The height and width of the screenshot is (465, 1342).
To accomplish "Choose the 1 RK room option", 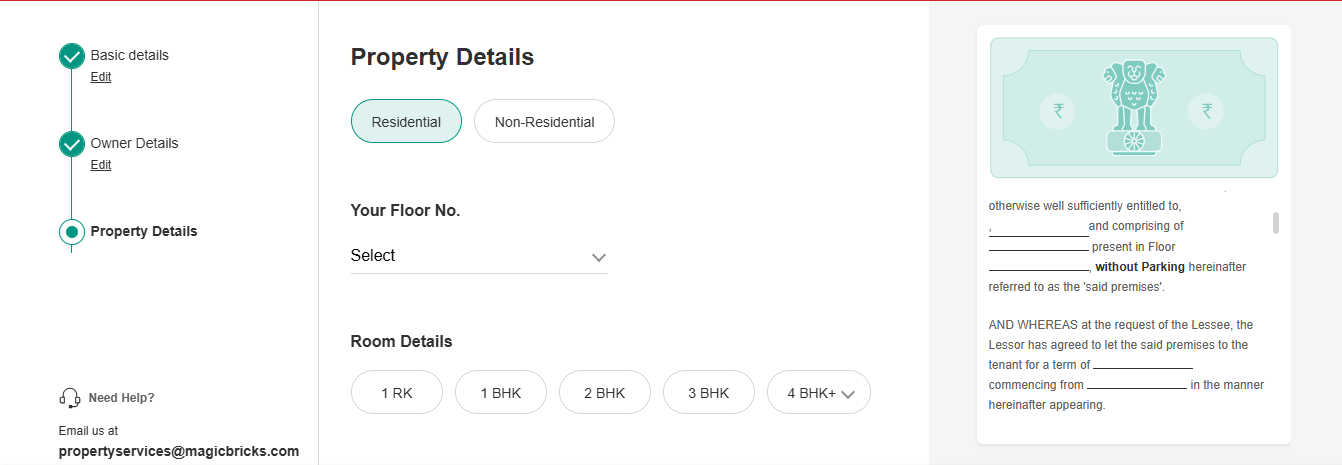I will [x=397, y=392].
